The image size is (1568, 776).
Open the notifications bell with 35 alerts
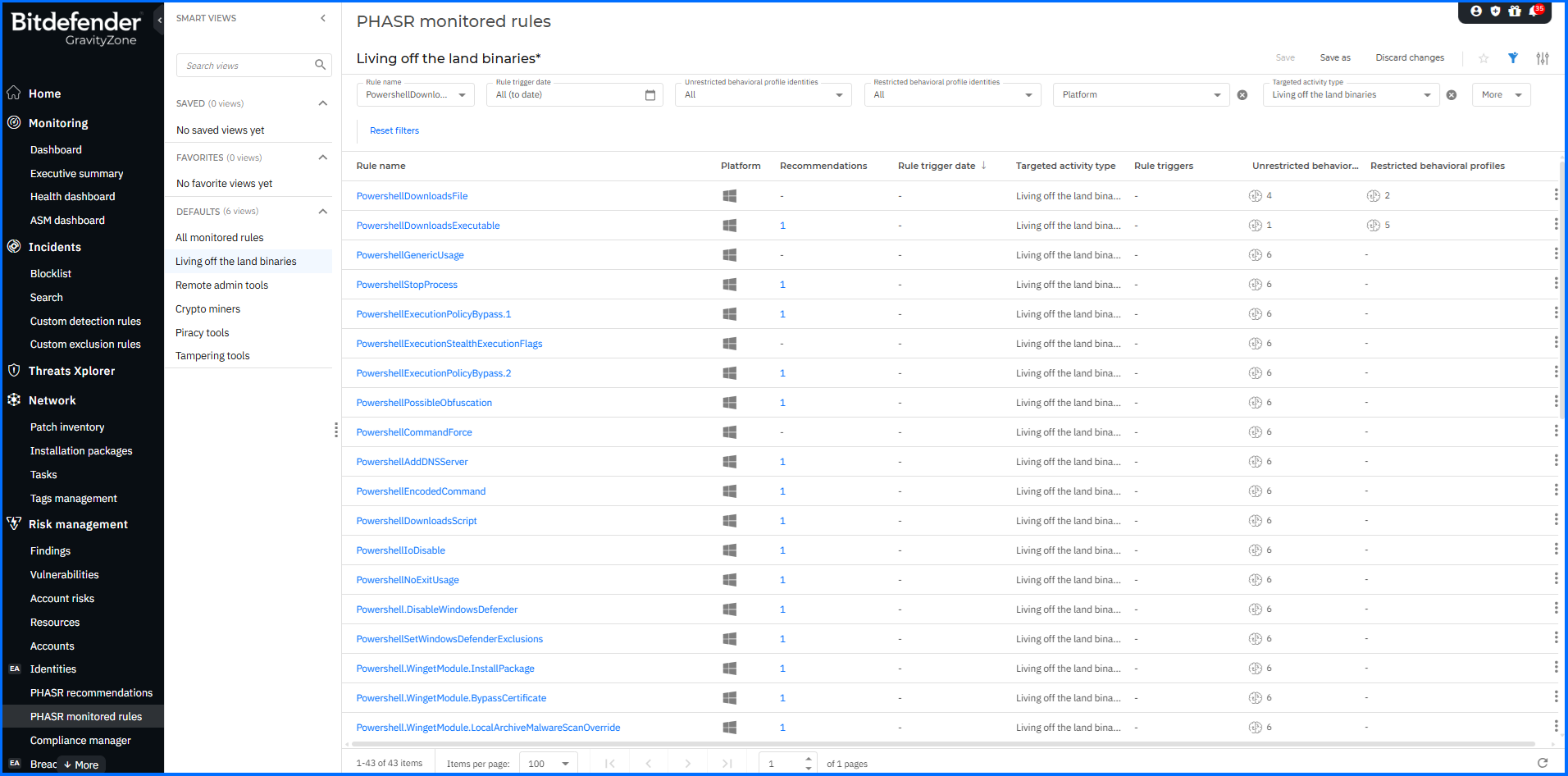(x=1534, y=11)
